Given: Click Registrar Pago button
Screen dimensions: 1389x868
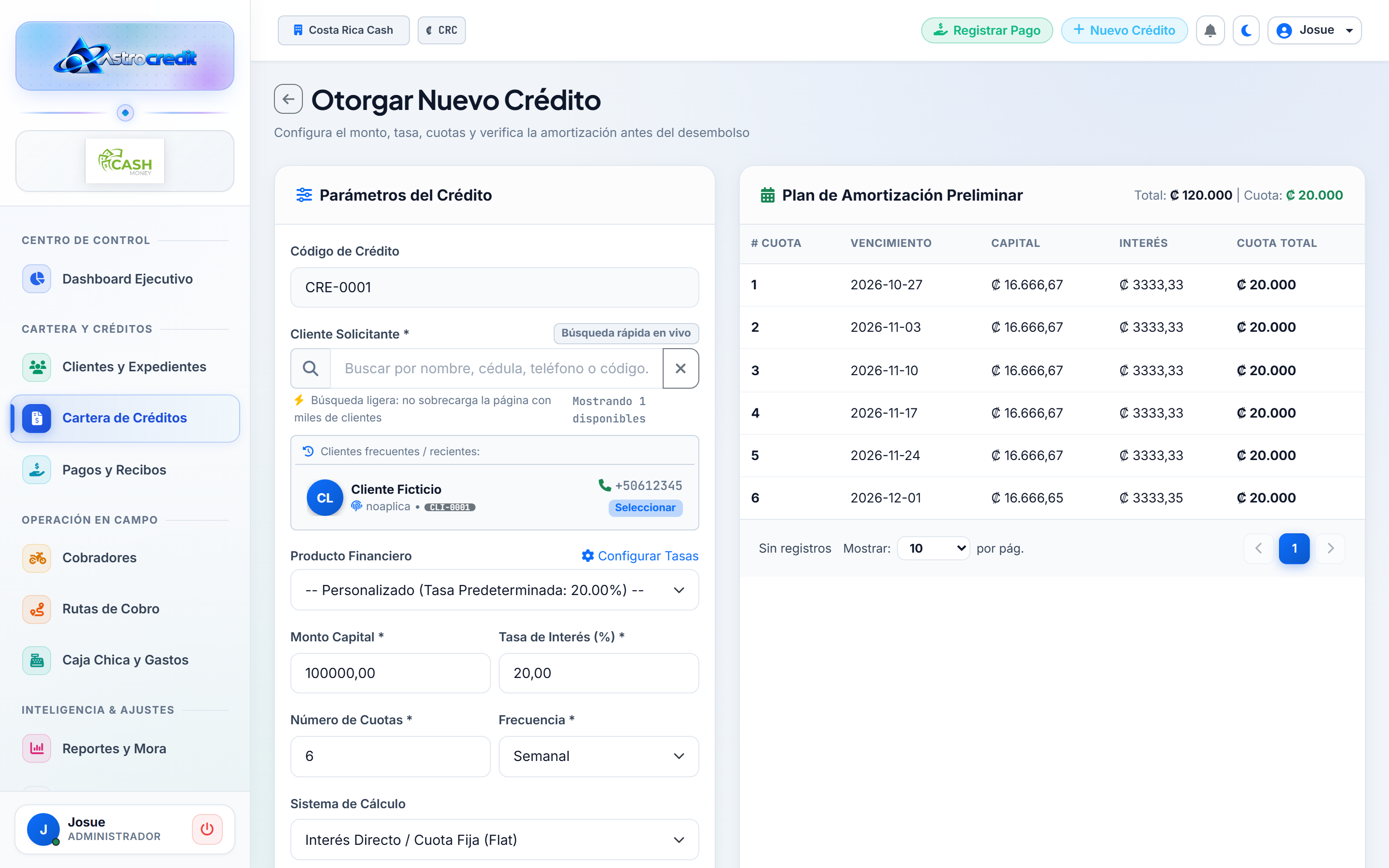Looking at the screenshot, I should point(987,30).
